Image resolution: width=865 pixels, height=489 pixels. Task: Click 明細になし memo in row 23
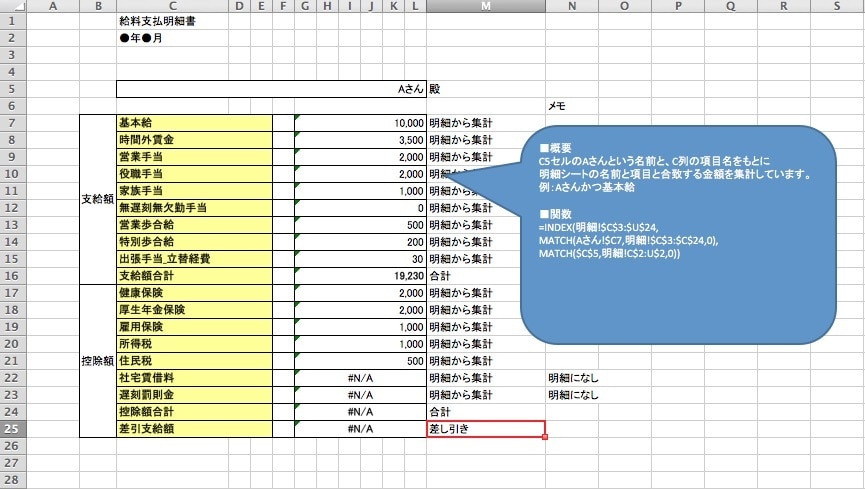(573, 395)
